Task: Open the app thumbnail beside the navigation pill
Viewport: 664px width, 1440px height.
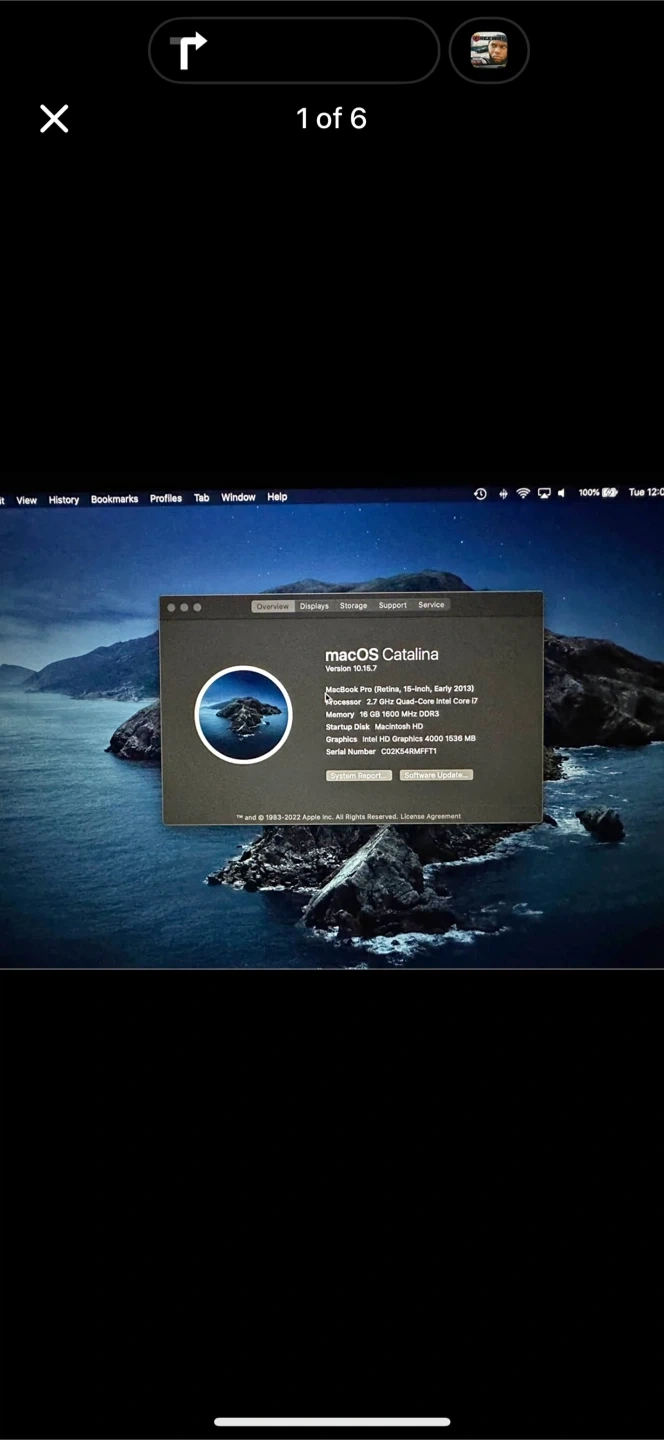Action: click(x=489, y=50)
